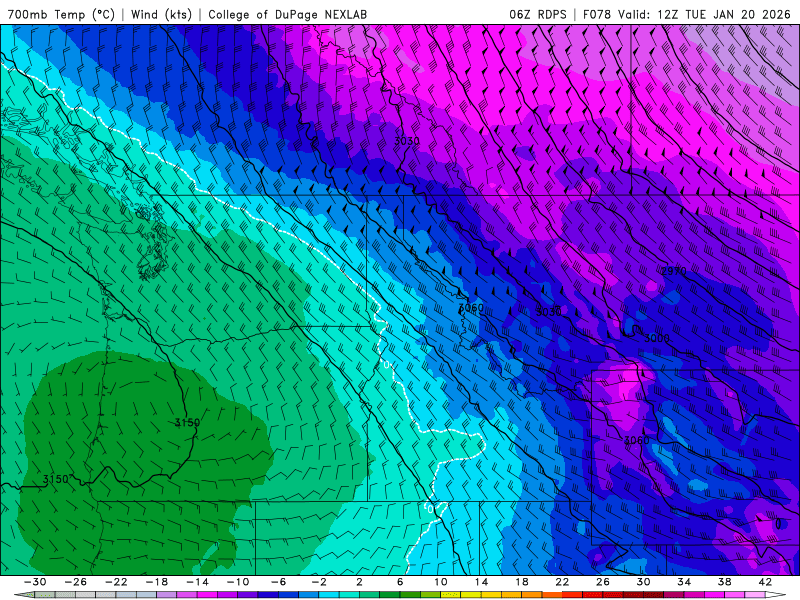This screenshot has width=800, height=600.
Task: Click the "College of DuPage NEXLAB" label
Action: 287,14
